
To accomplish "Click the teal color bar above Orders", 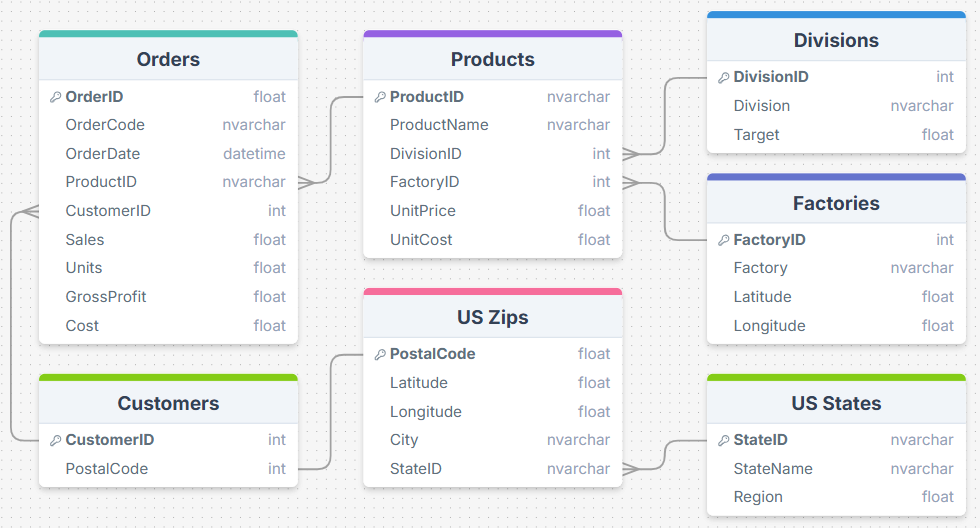I will (168, 34).
